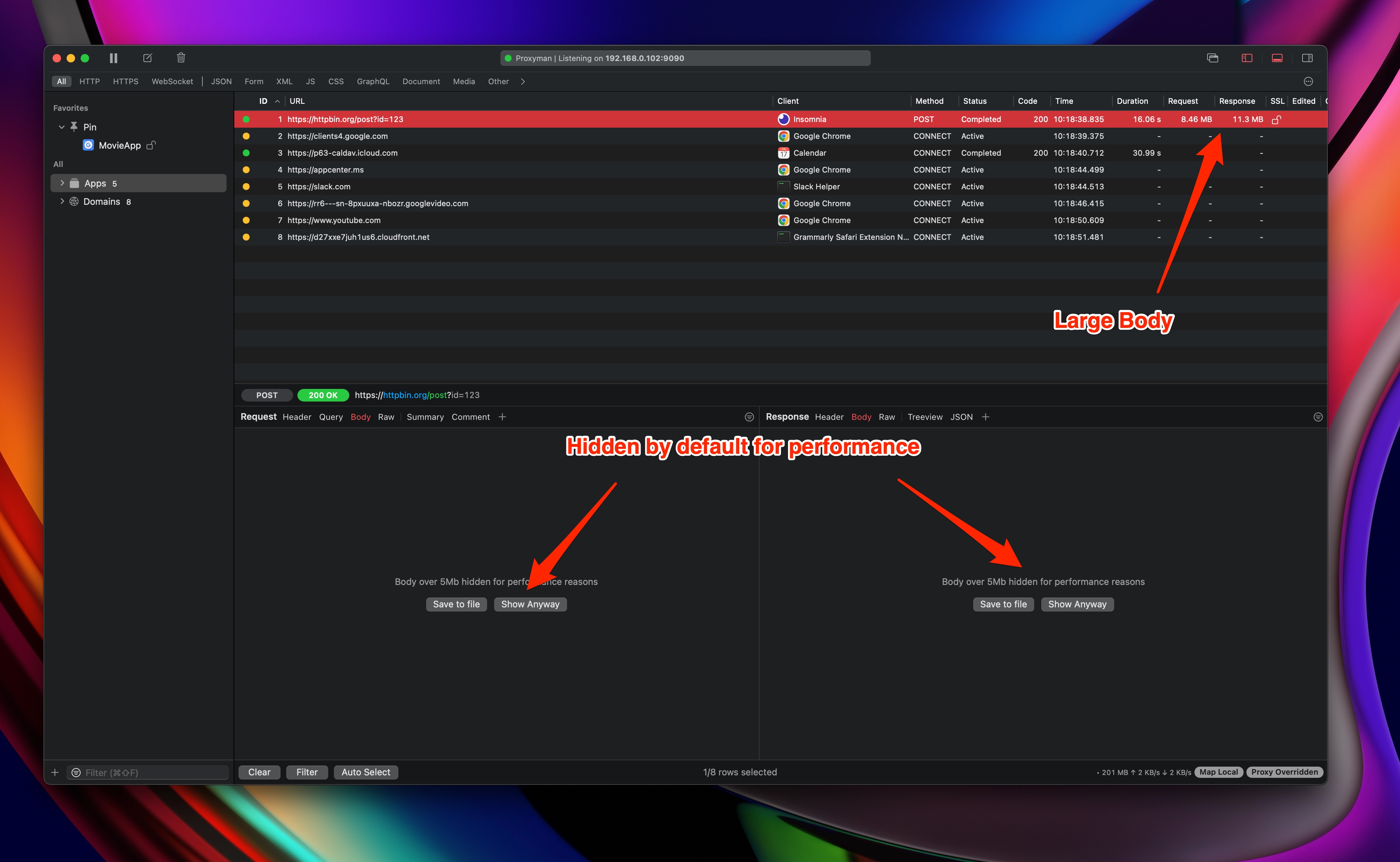
Task: Toggle the bottom panel layout icon
Action: click(x=1277, y=58)
